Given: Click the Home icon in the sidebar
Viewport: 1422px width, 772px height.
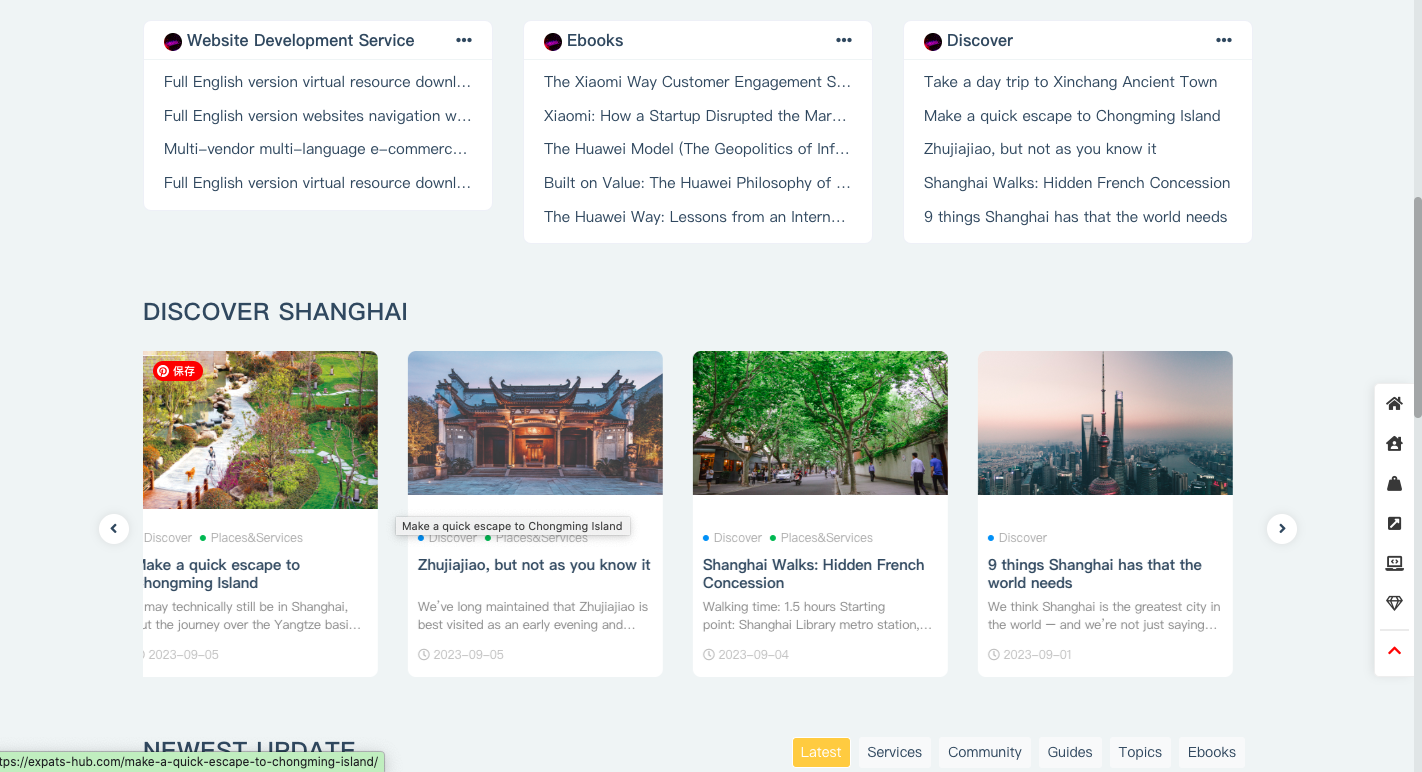Looking at the screenshot, I should [x=1394, y=403].
